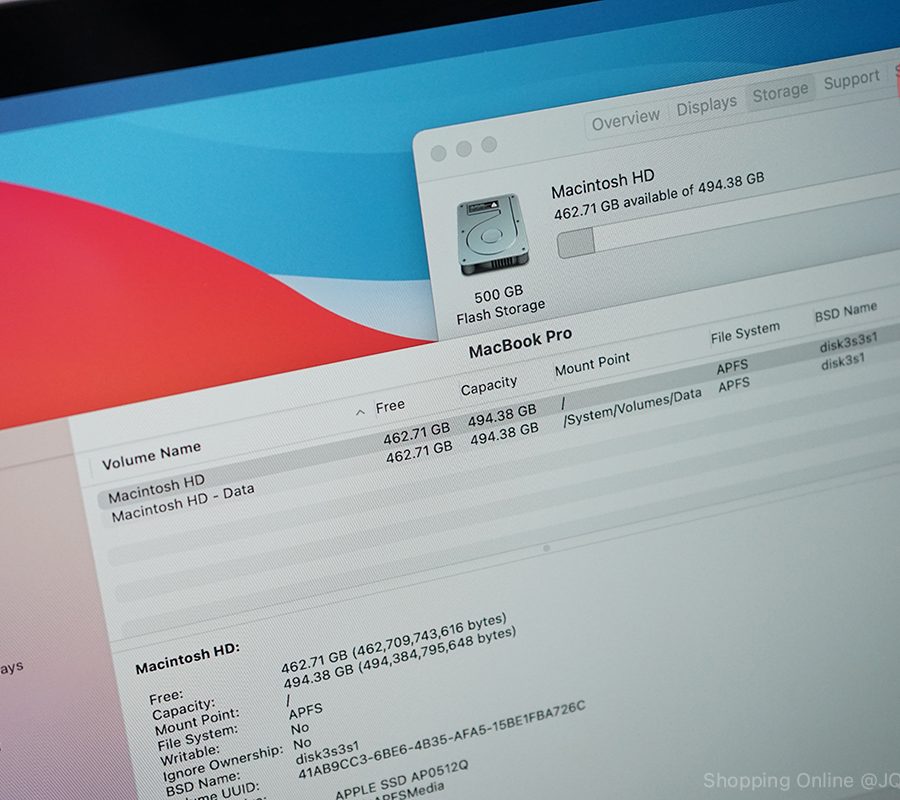Viewport: 900px width, 800px height.
Task: Click APFS in the Data row
Action: (734, 385)
